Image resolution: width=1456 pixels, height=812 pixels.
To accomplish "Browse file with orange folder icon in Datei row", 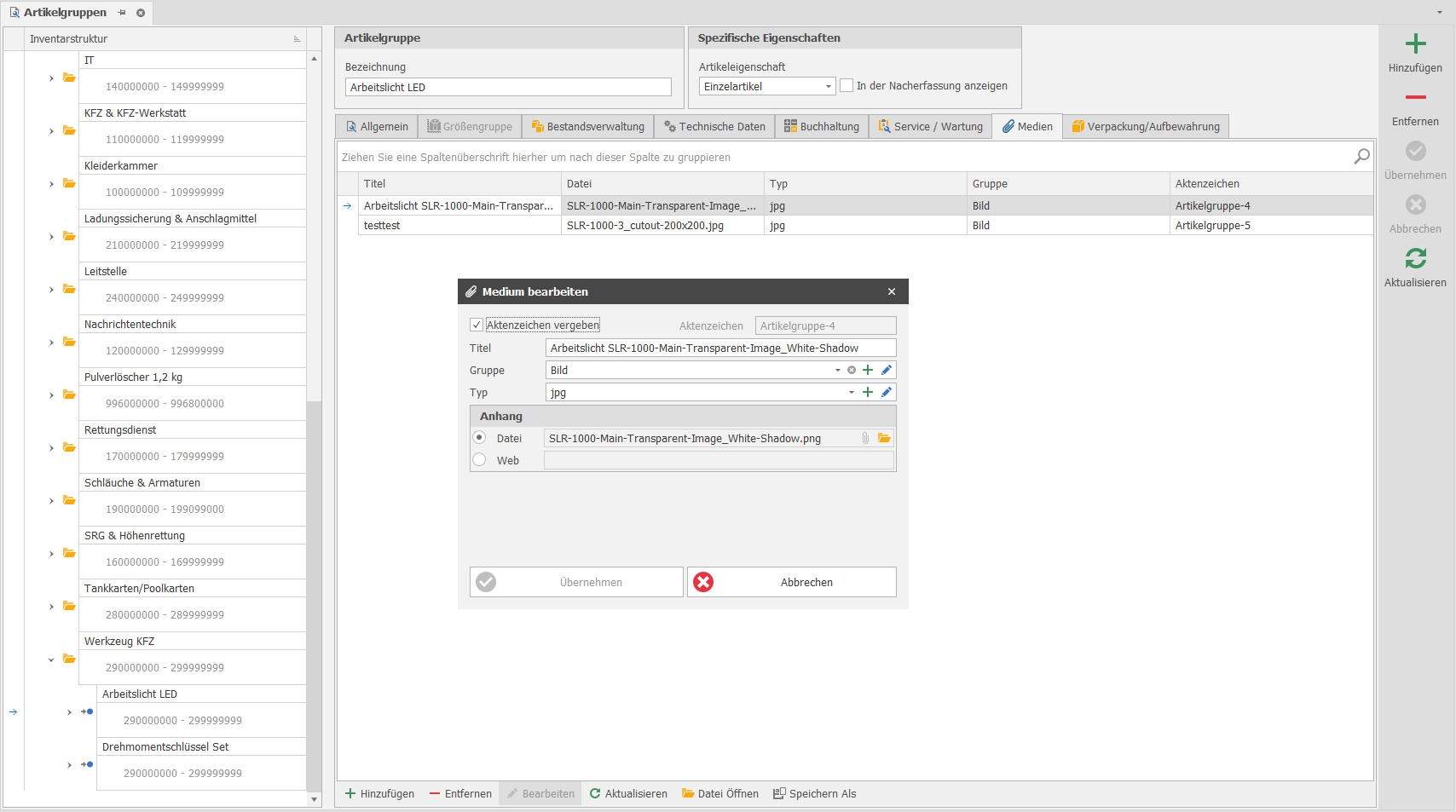I will point(884,438).
